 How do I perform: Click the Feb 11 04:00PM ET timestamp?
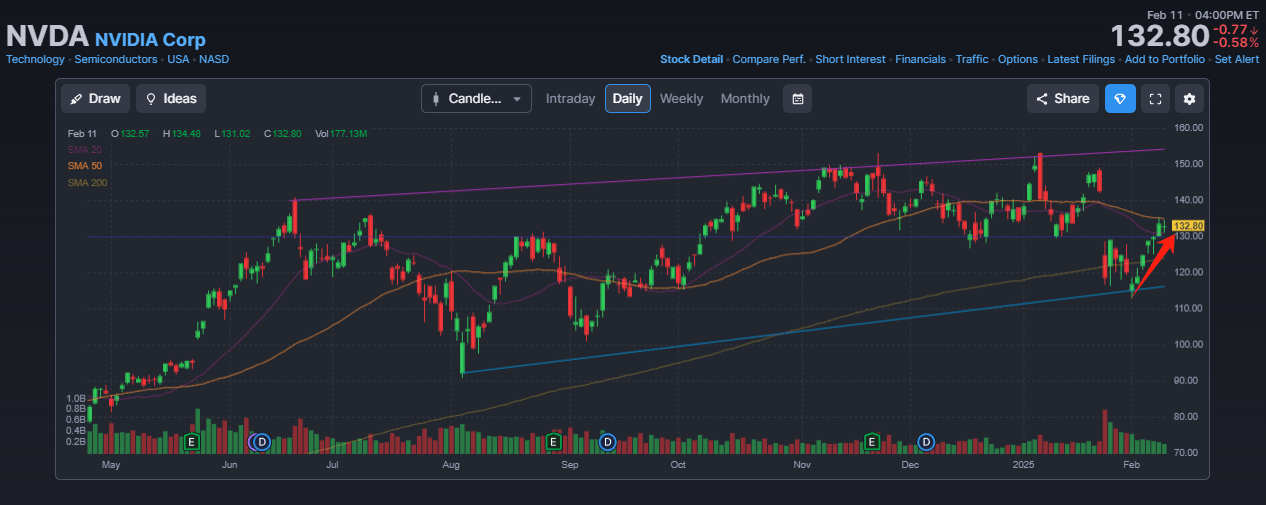click(x=1203, y=15)
